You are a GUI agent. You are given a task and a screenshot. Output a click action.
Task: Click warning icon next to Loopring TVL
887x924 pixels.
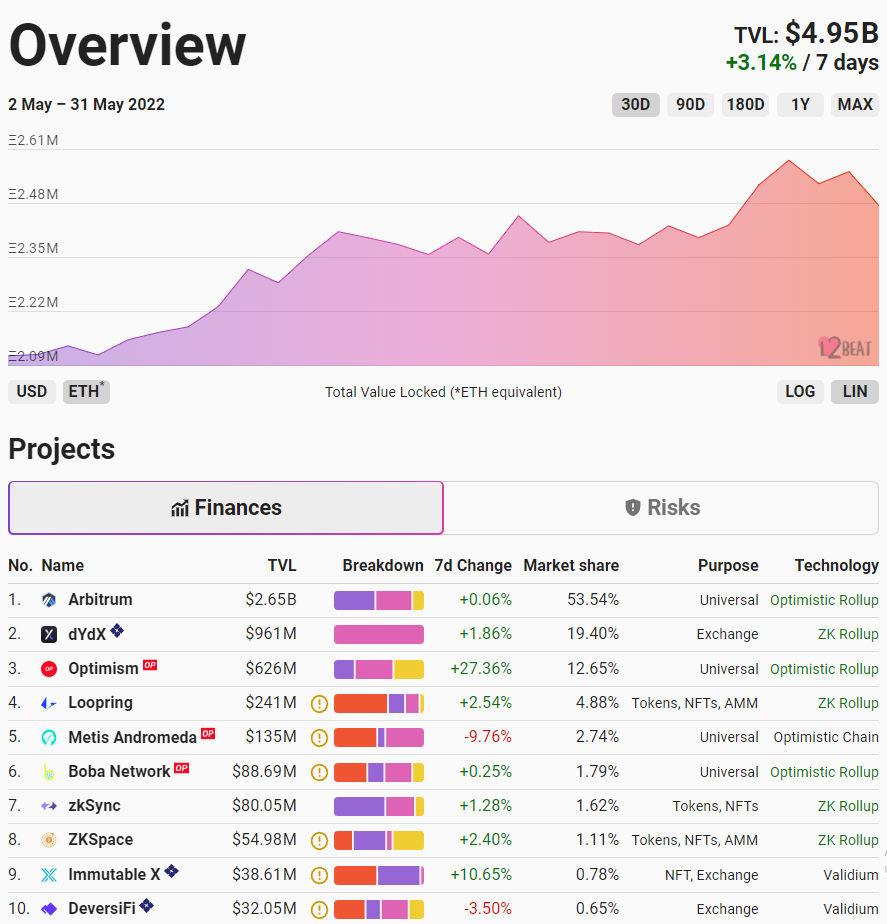pyautogui.click(x=319, y=703)
